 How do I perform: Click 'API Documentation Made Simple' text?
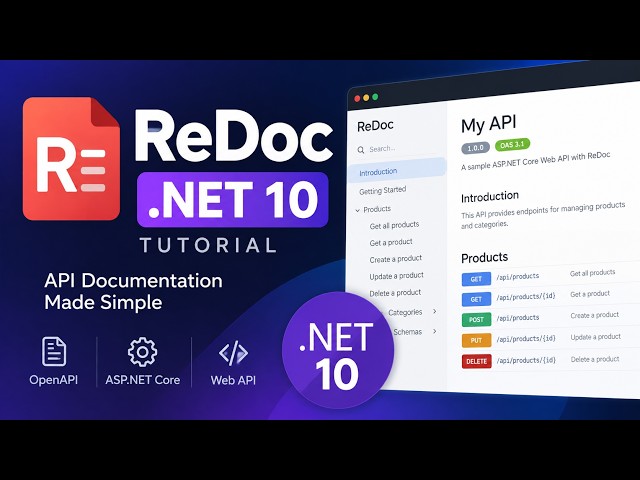point(133,291)
